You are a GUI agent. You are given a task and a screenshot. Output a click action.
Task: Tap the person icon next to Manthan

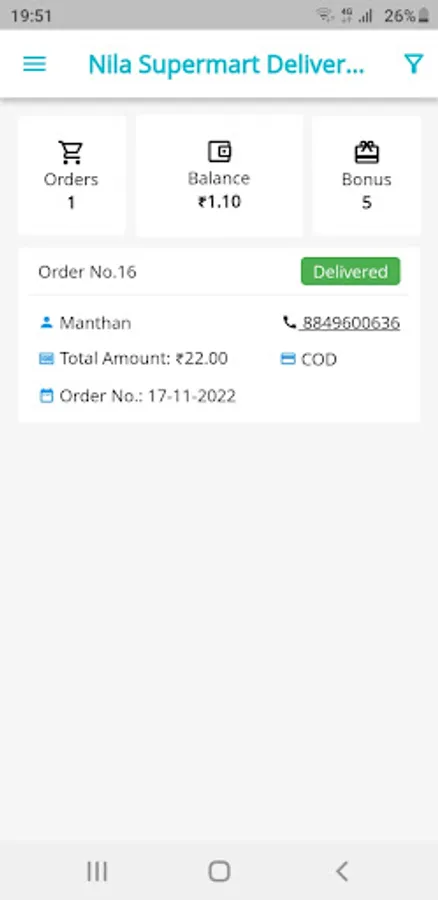(x=46, y=323)
